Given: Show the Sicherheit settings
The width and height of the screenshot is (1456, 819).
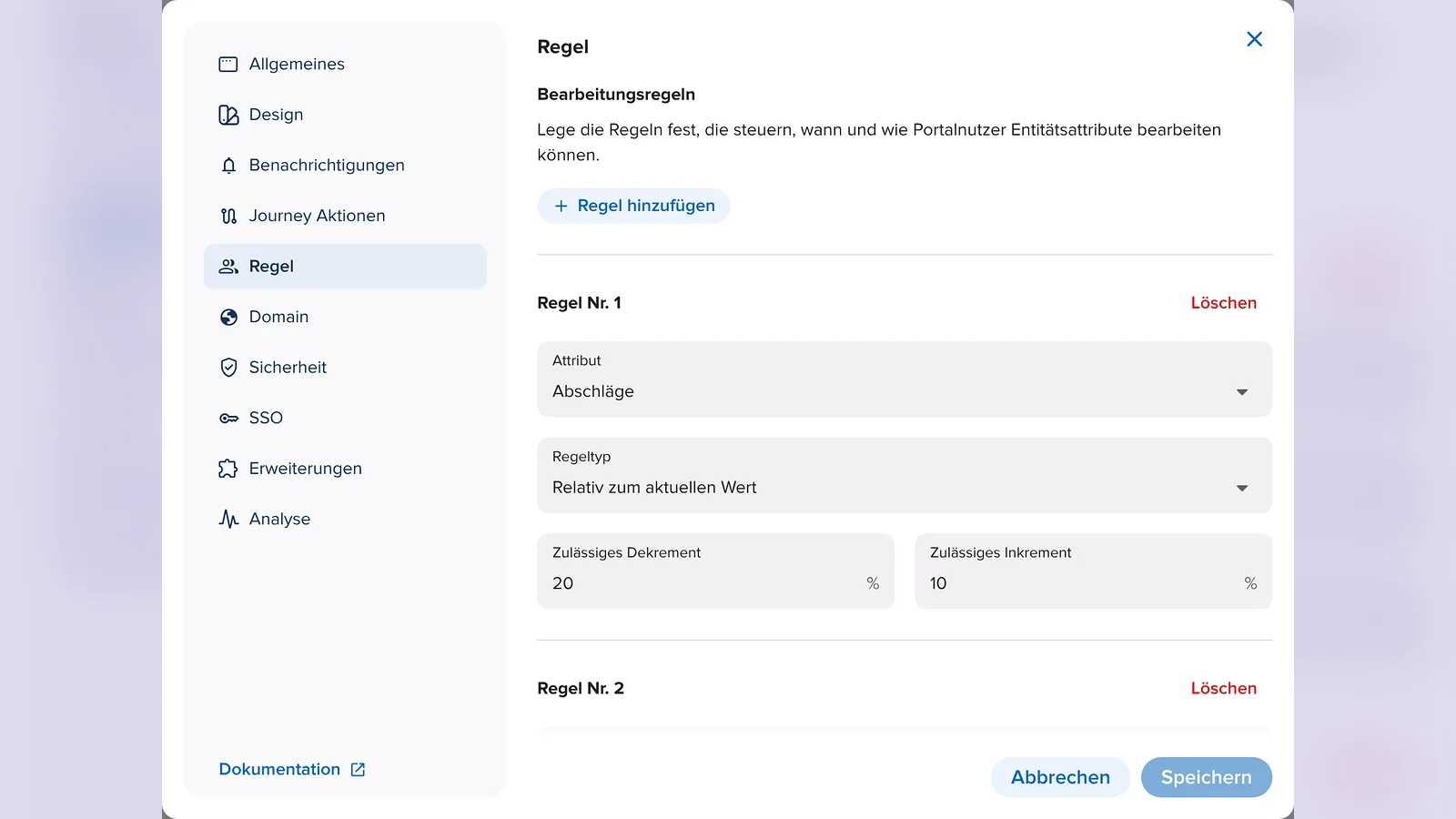Looking at the screenshot, I should tap(345, 368).
